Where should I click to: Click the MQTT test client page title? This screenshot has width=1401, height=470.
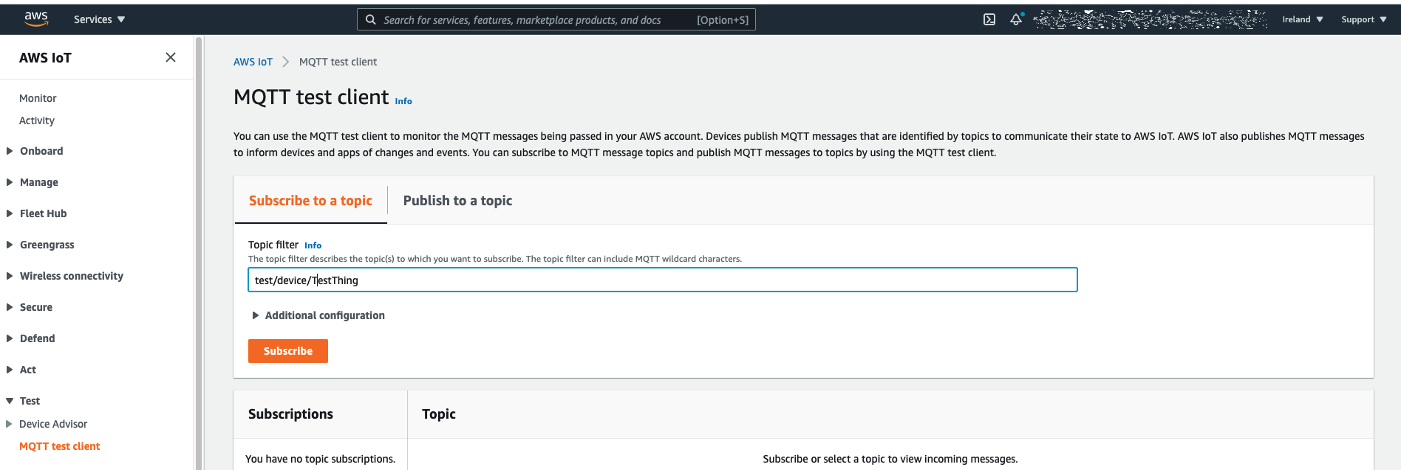point(311,97)
